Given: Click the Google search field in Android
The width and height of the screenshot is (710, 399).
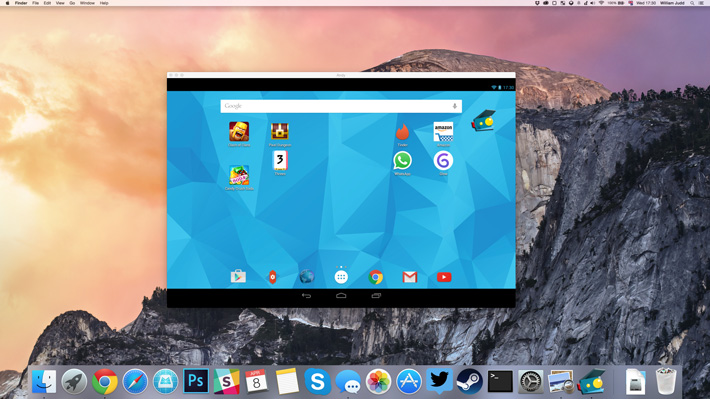Looking at the screenshot, I should click(341, 106).
